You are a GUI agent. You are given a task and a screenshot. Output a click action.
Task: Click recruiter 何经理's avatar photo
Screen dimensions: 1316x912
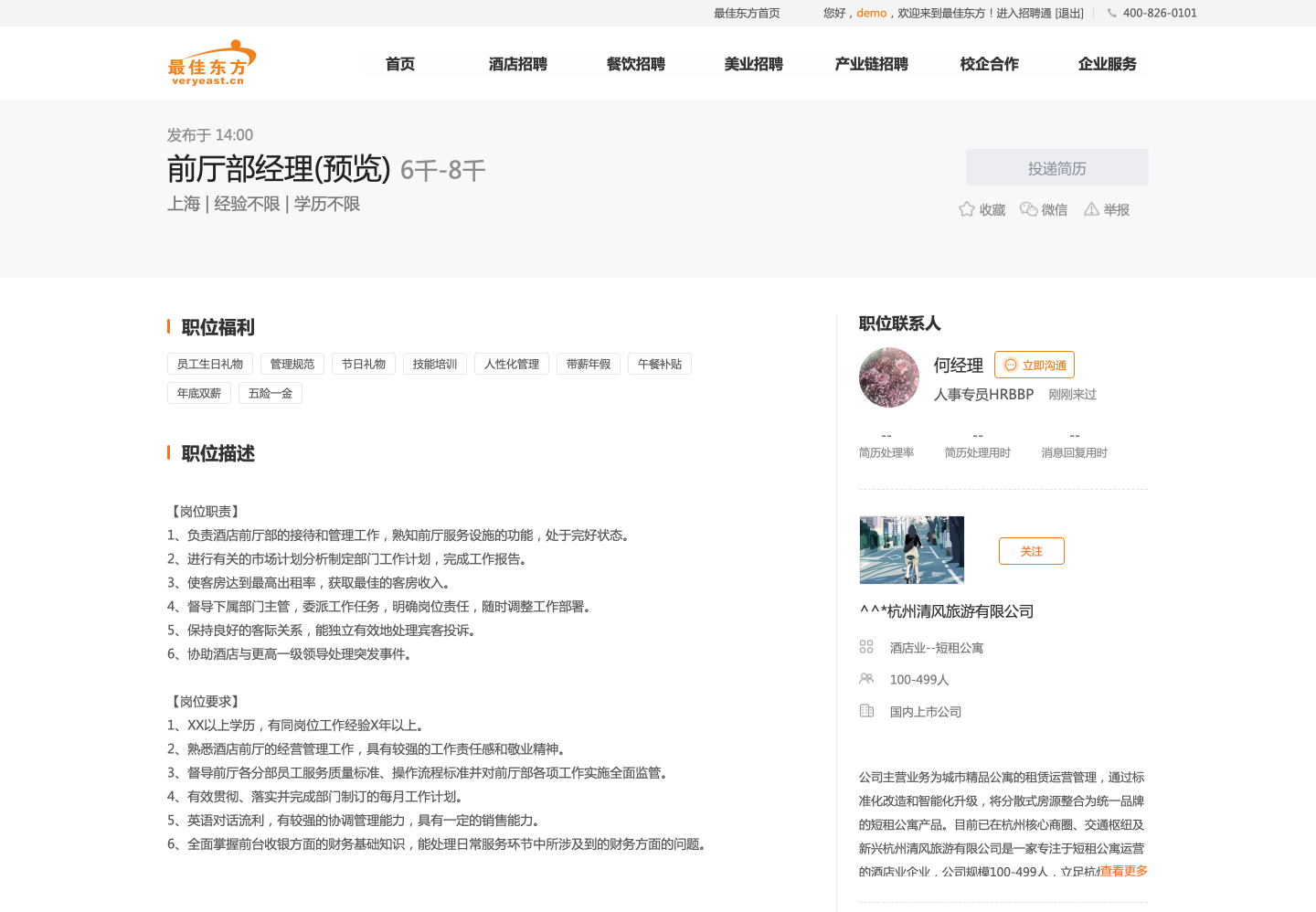[889, 377]
